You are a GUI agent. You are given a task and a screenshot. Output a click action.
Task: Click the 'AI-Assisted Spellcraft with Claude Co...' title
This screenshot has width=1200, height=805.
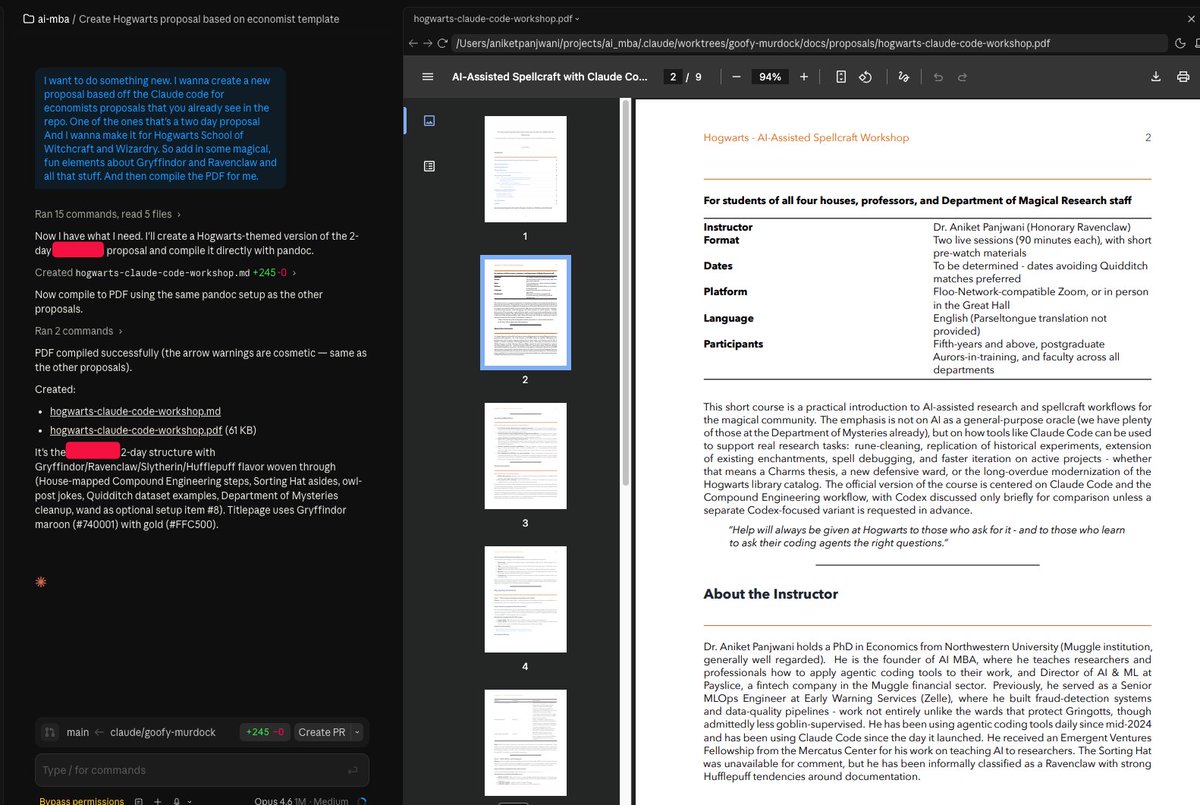[549, 77]
